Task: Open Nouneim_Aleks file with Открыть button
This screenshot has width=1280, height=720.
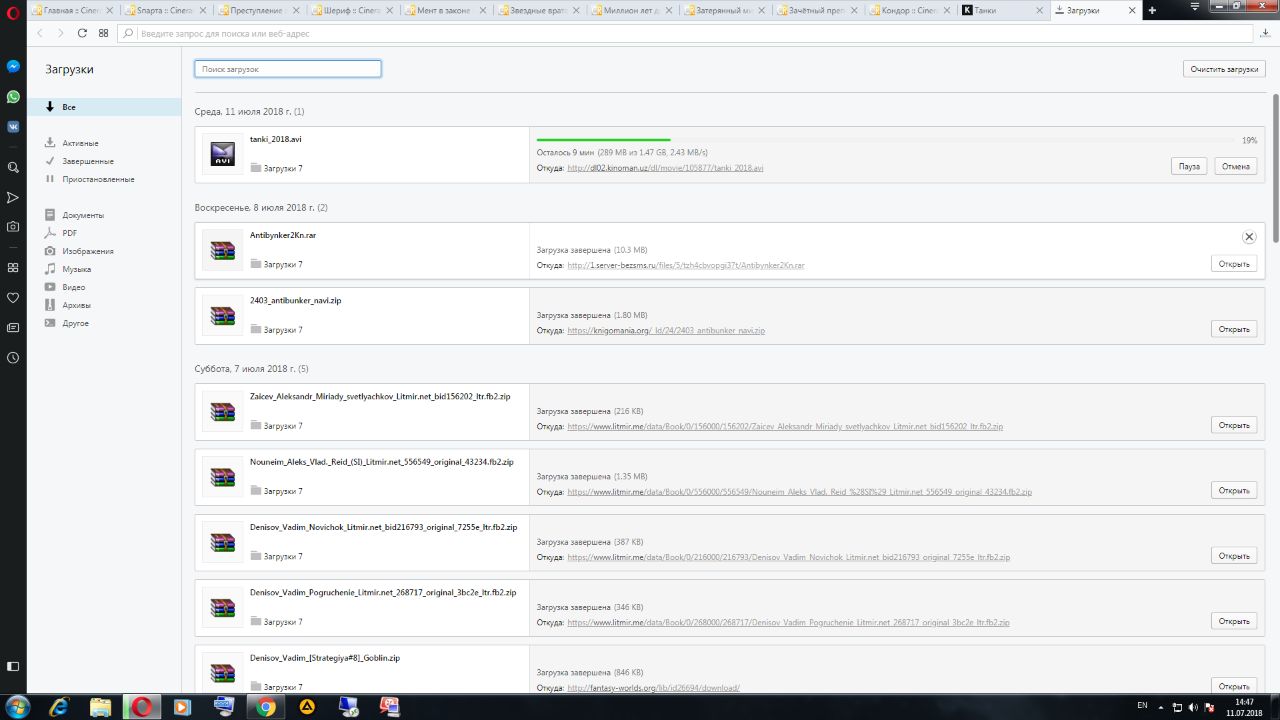Action: [1234, 490]
